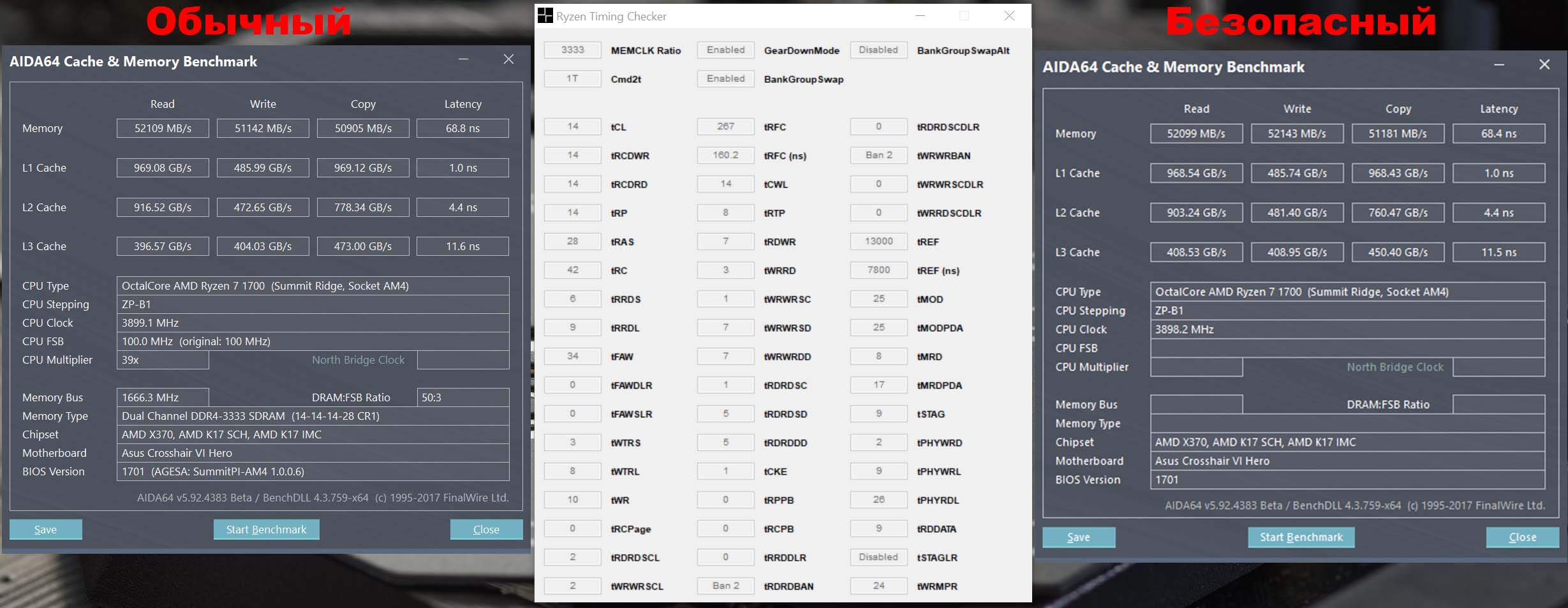This screenshot has width=1568, height=608.
Task: Start Benchmark in the right AIDA64 window
Action: click(x=1301, y=537)
